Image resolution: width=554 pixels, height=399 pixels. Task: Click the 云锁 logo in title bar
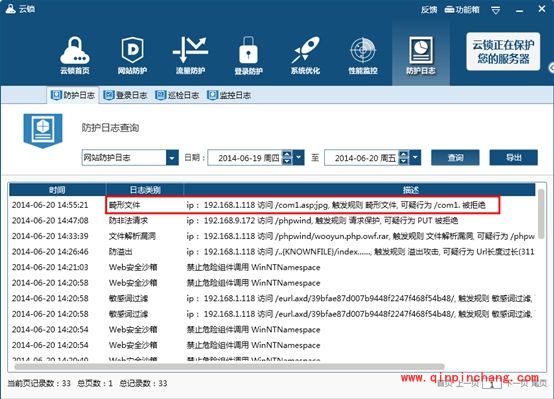click(20, 8)
